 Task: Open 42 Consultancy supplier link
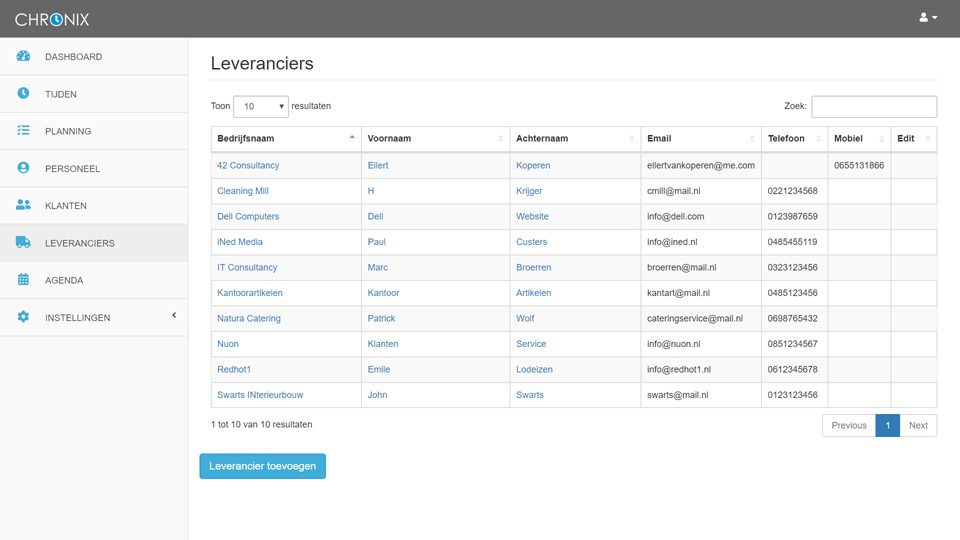pos(248,165)
